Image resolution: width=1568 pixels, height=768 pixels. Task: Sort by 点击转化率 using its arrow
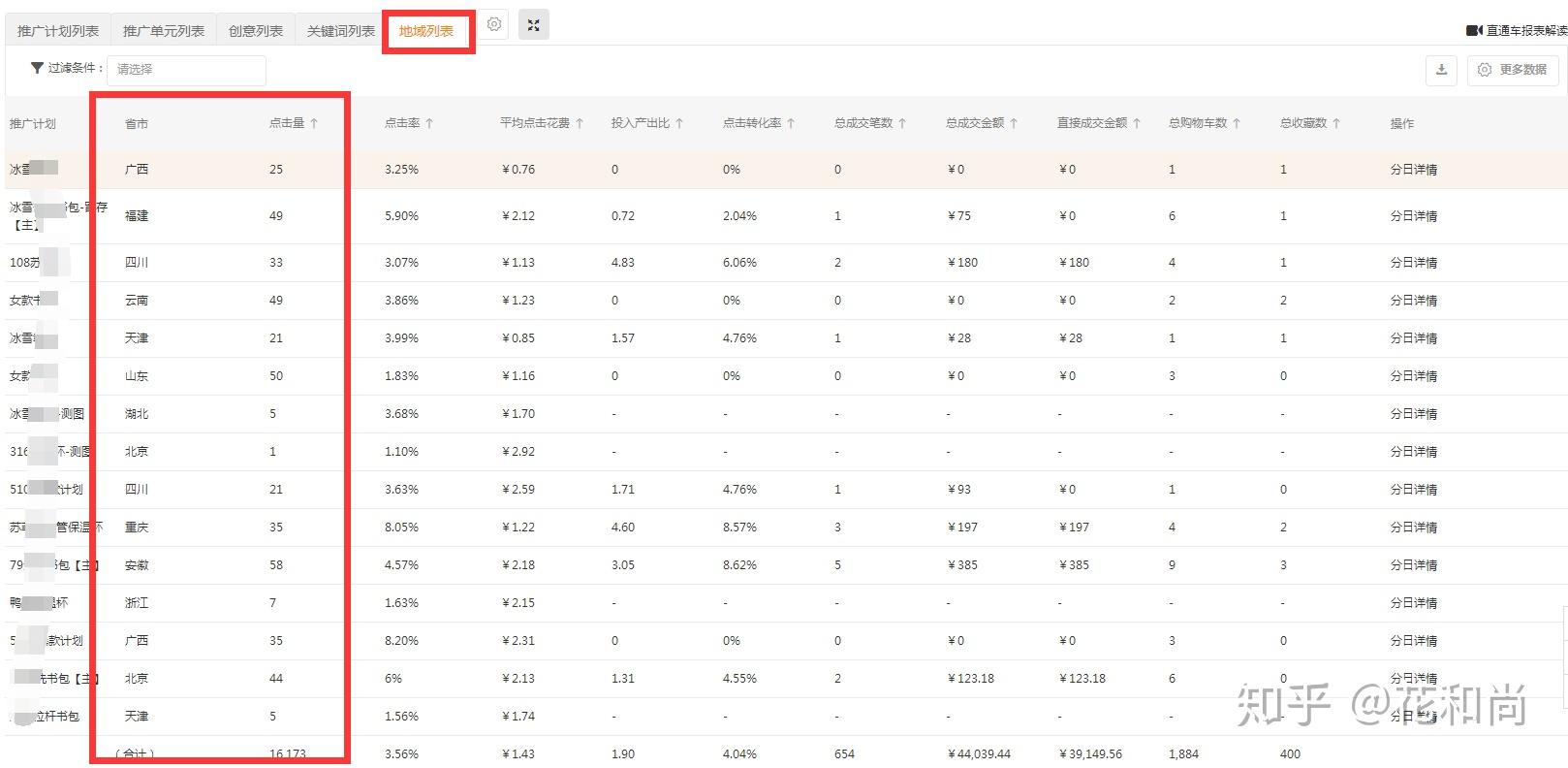[x=791, y=123]
